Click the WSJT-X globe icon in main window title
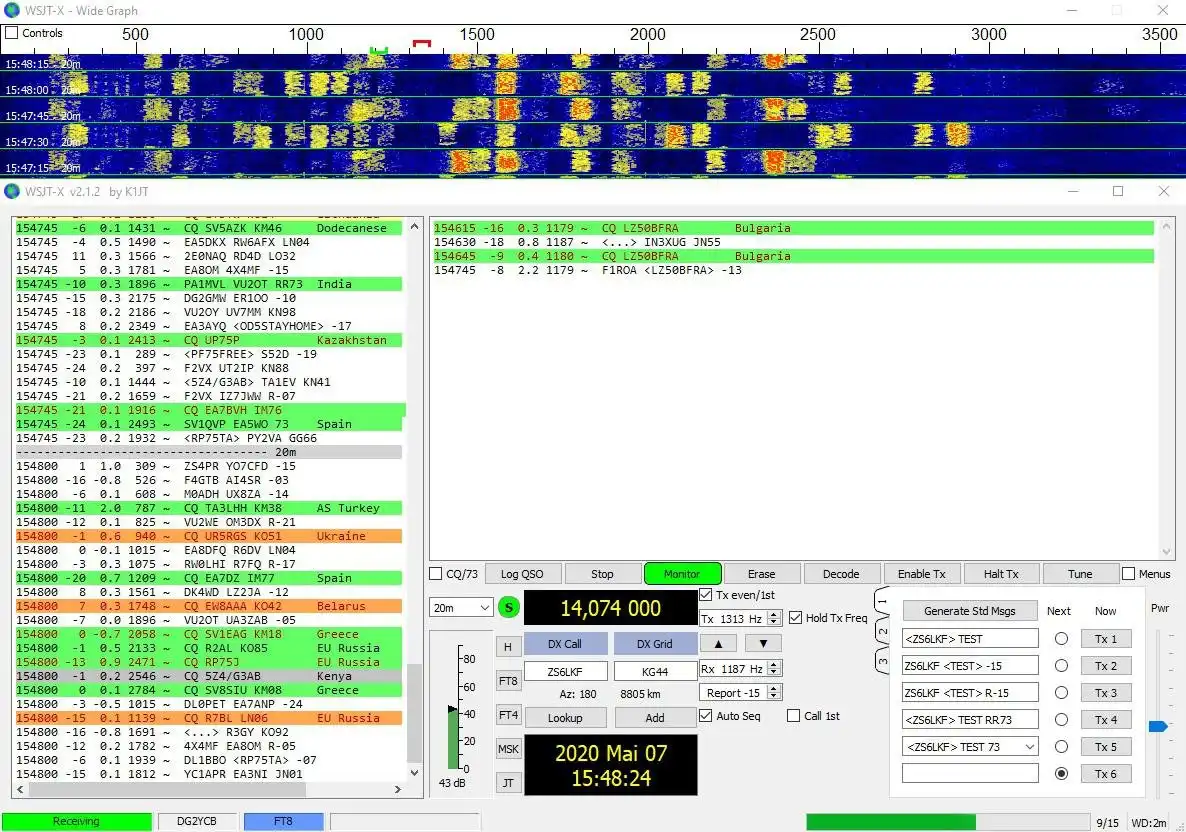Viewport: 1186px width, 832px height. 11,191
